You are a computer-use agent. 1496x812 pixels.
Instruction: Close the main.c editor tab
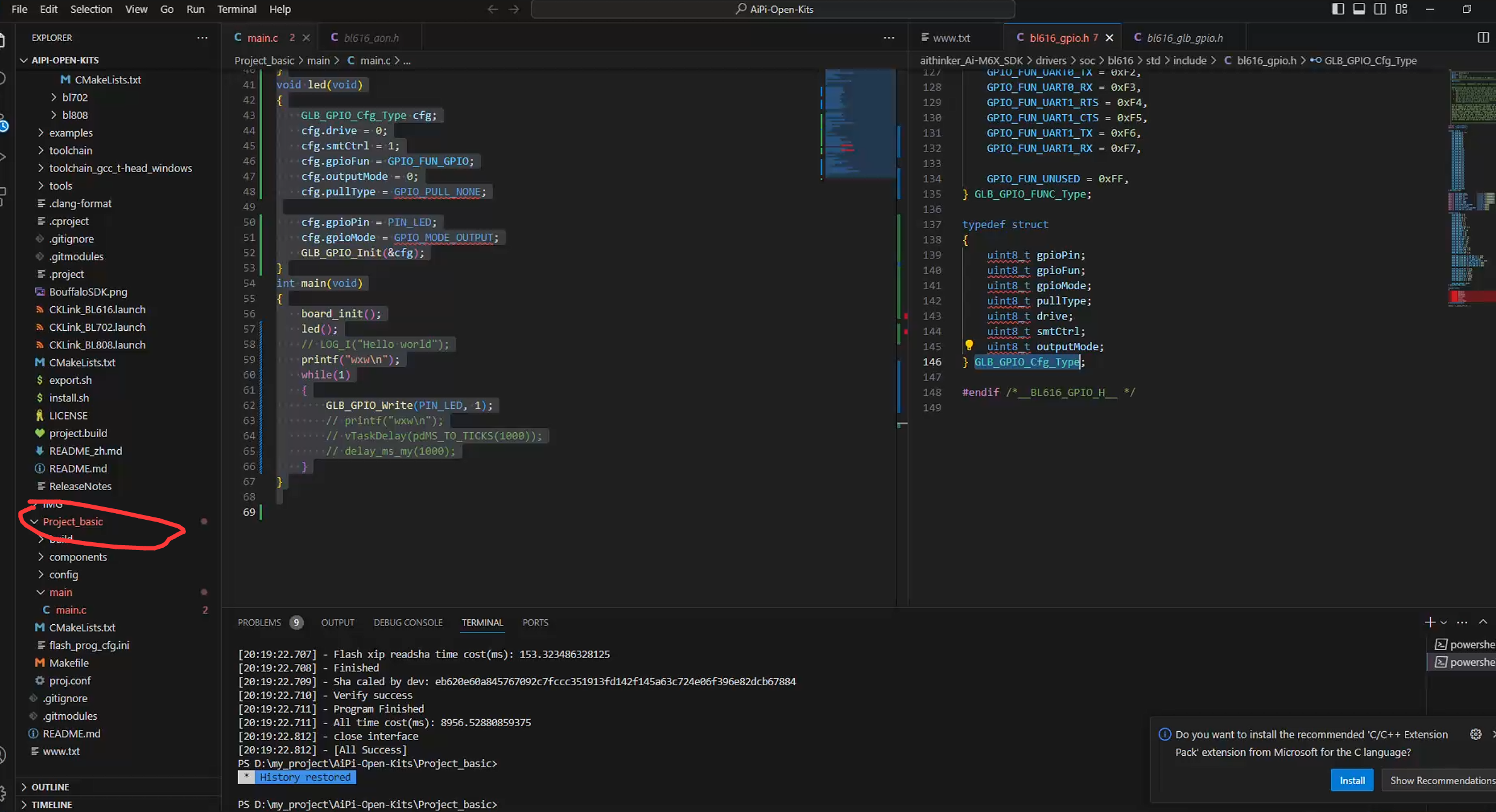coord(306,37)
